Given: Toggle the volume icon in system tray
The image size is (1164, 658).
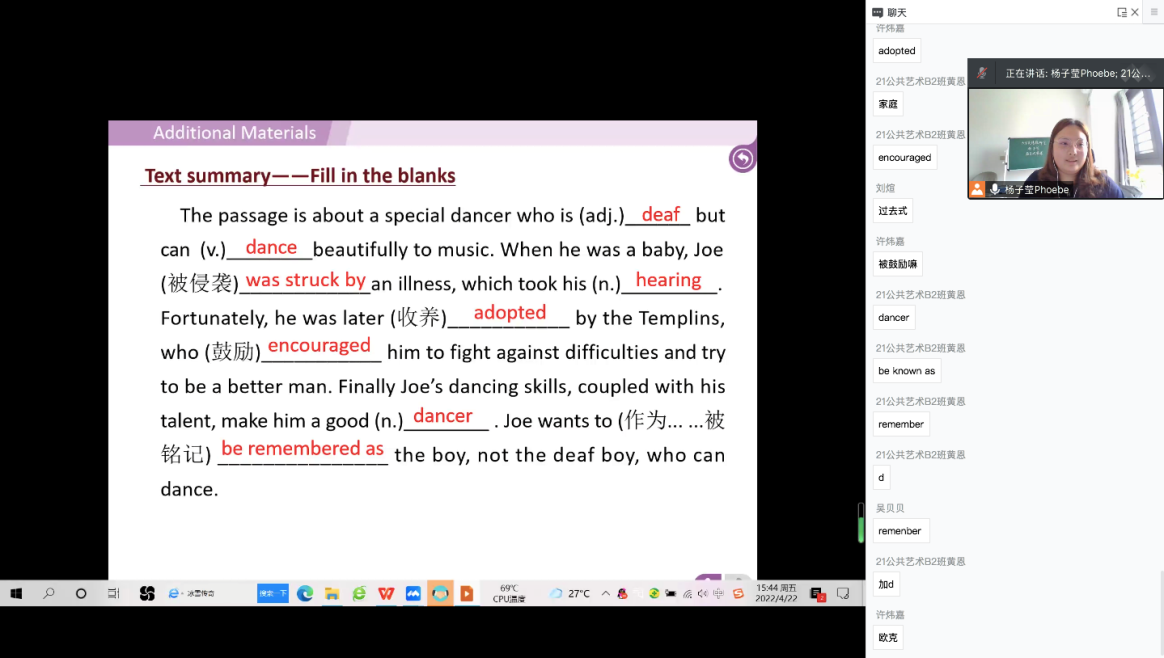Looking at the screenshot, I should coord(703,593).
